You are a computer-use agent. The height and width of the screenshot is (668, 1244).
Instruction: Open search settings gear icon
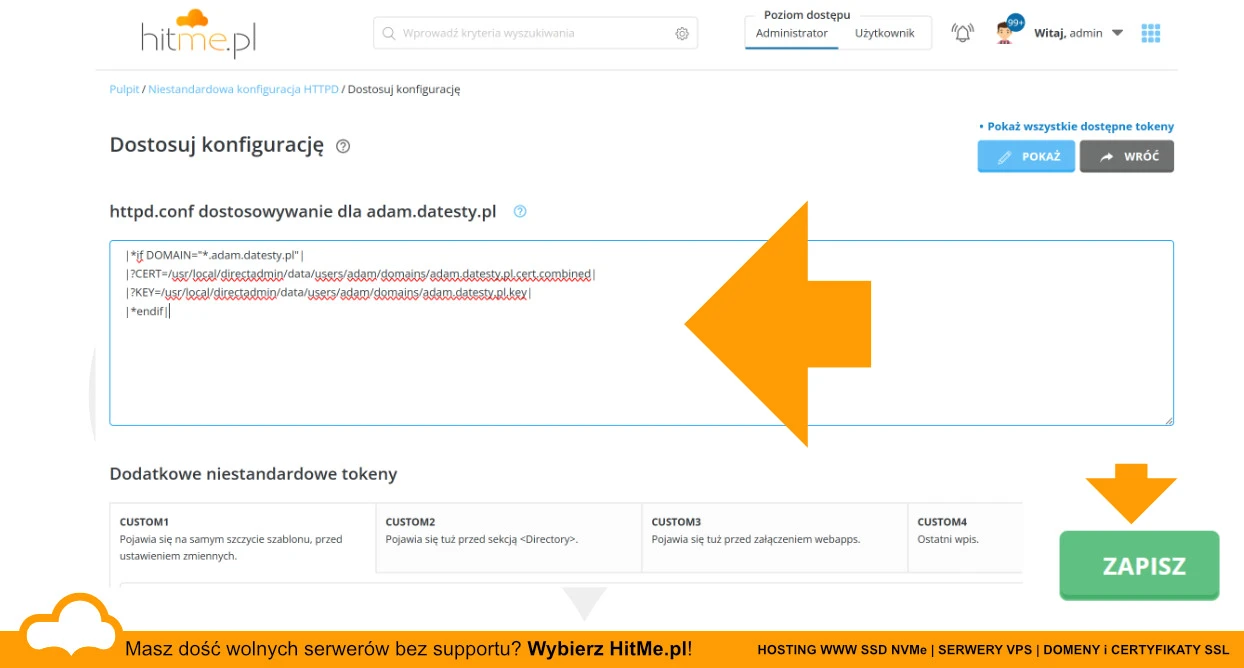[x=682, y=33]
